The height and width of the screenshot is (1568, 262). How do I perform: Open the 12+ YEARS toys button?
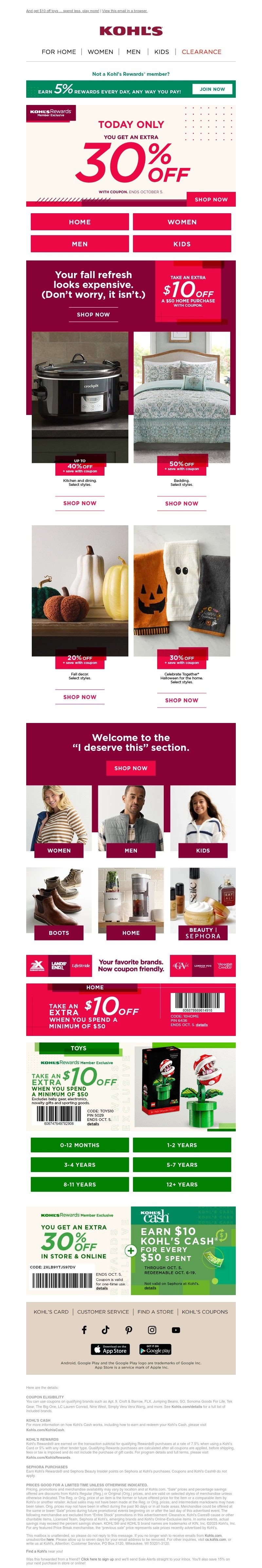coord(182,1184)
